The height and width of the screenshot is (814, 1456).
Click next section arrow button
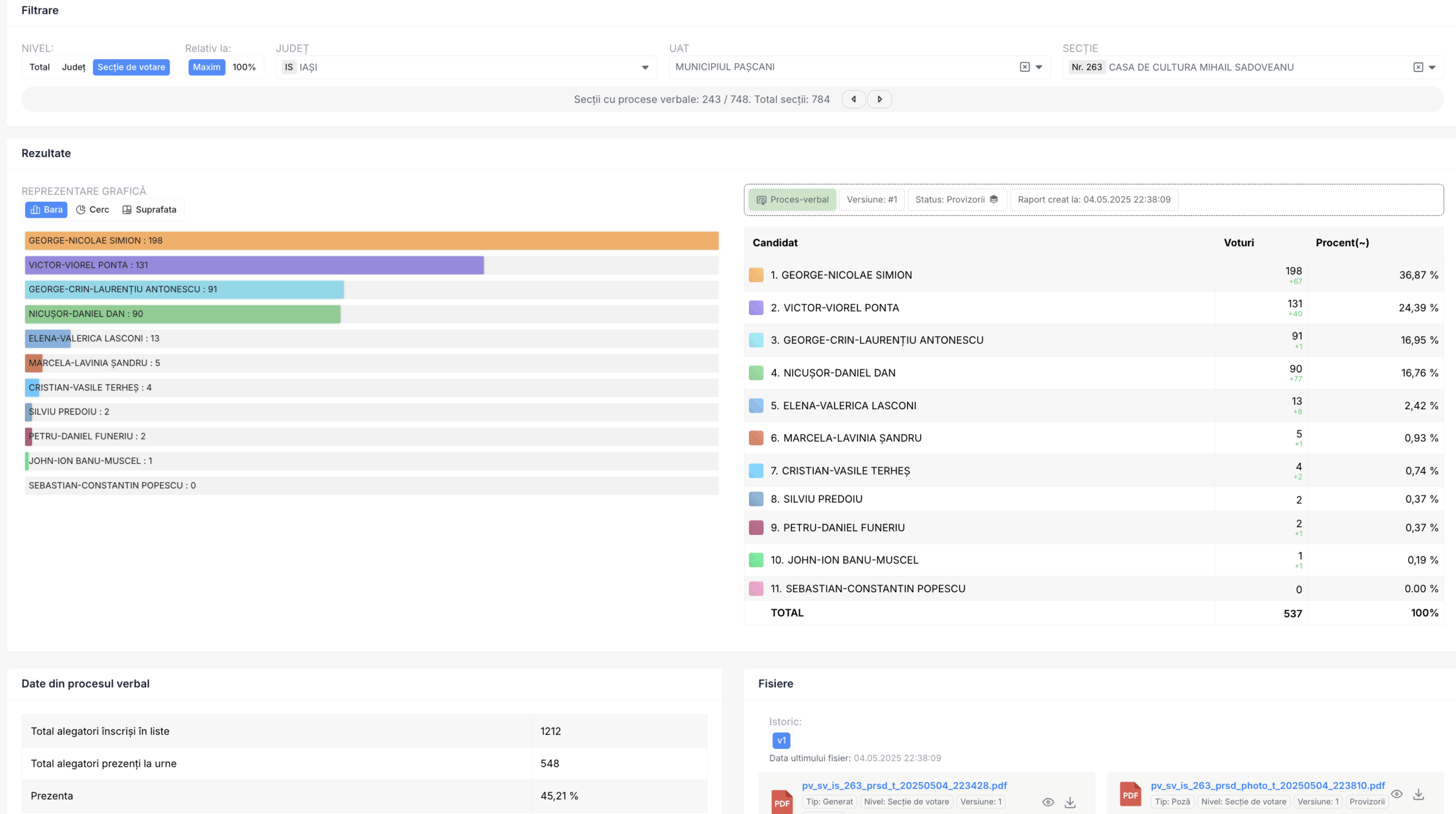tap(879, 99)
